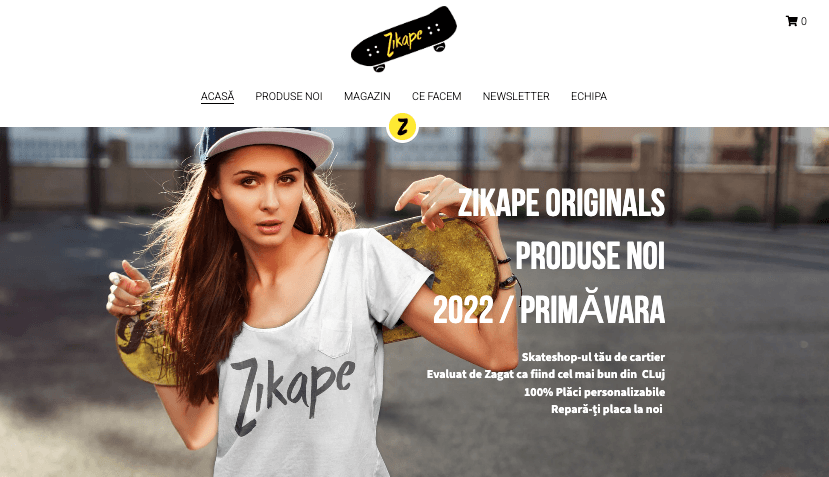The height and width of the screenshot is (477, 829).
Task: Open the ECHIPA menu link
Action: click(589, 96)
